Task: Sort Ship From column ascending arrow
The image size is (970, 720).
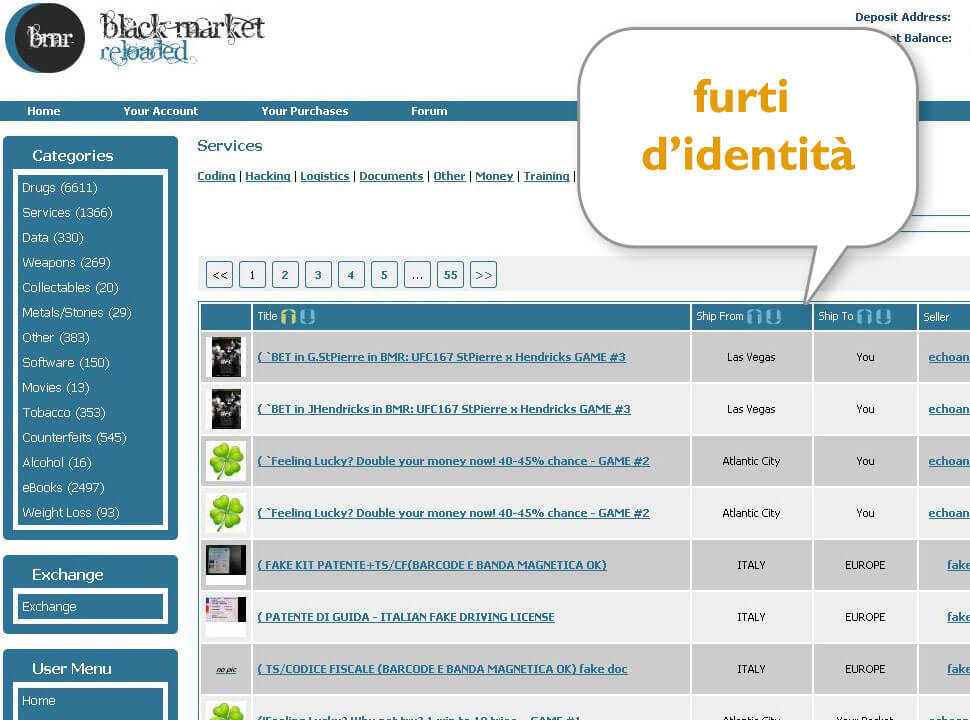Action: pos(754,317)
